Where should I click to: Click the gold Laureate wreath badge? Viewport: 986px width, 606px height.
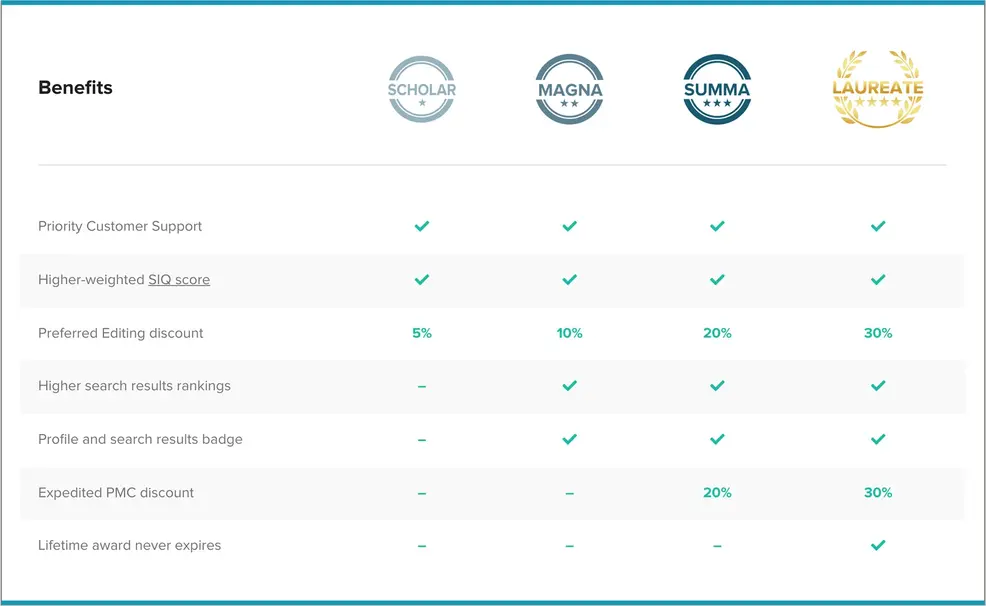[877, 90]
